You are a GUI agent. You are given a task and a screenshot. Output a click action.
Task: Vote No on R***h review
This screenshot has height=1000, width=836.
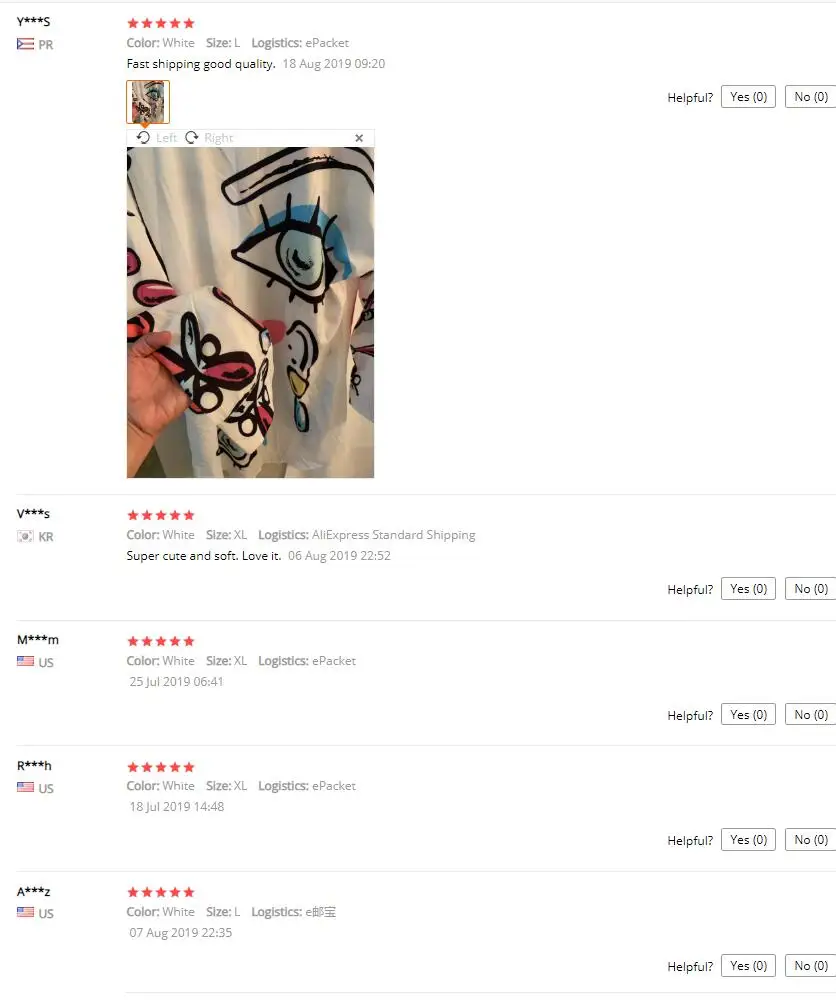810,840
